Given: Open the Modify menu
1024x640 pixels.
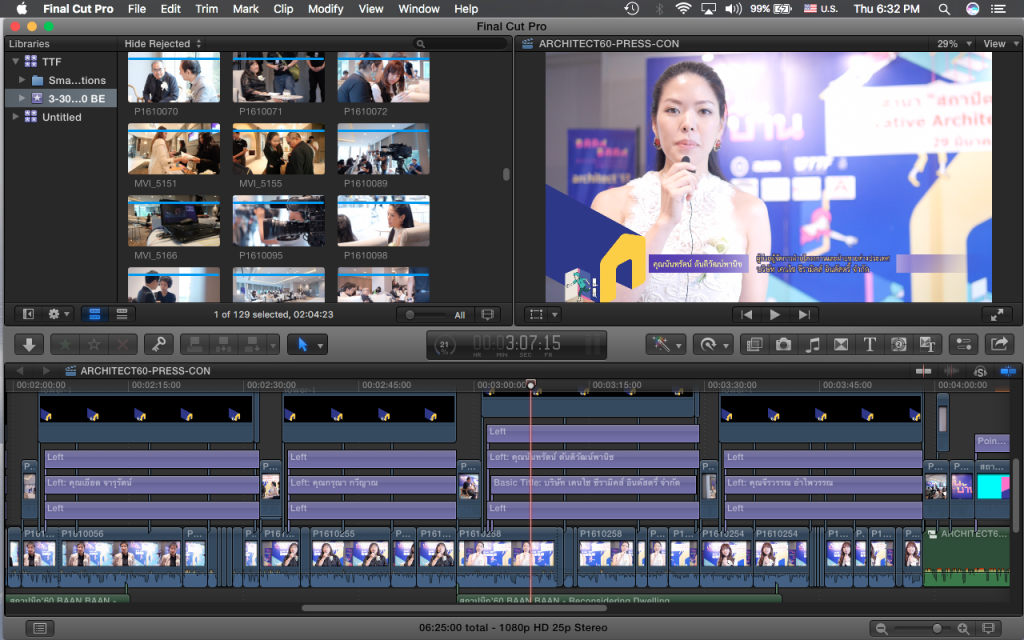Looking at the screenshot, I should pyautogui.click(x=325, y=9).
